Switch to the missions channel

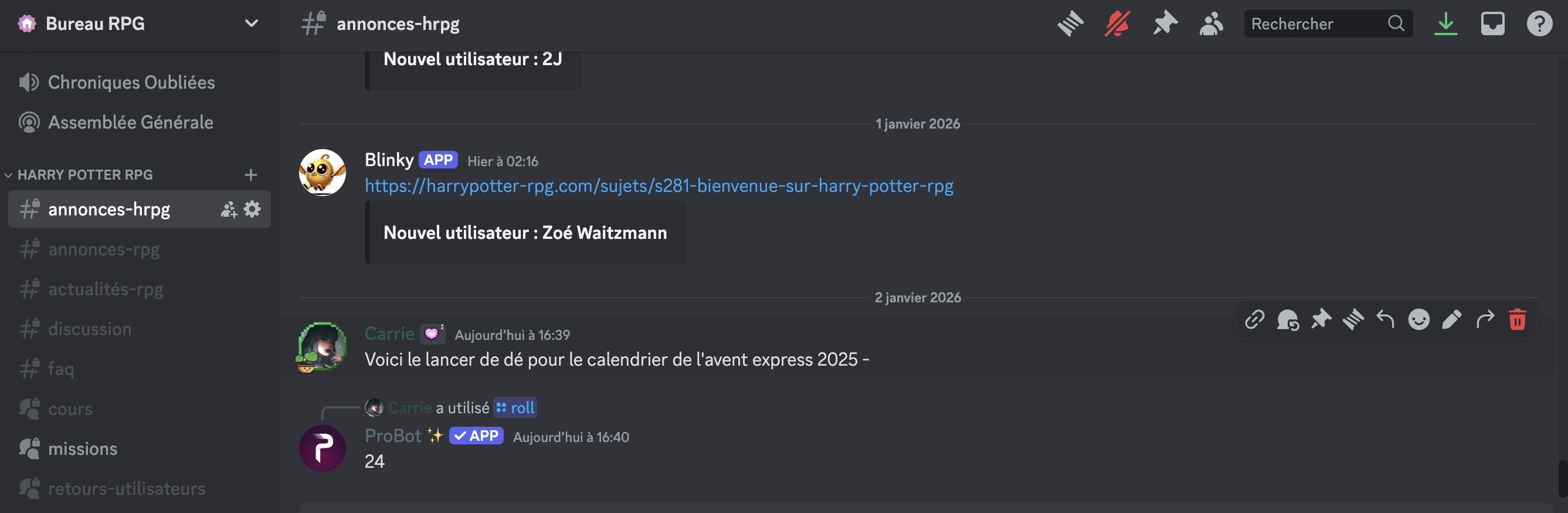[x=82, y=449]
